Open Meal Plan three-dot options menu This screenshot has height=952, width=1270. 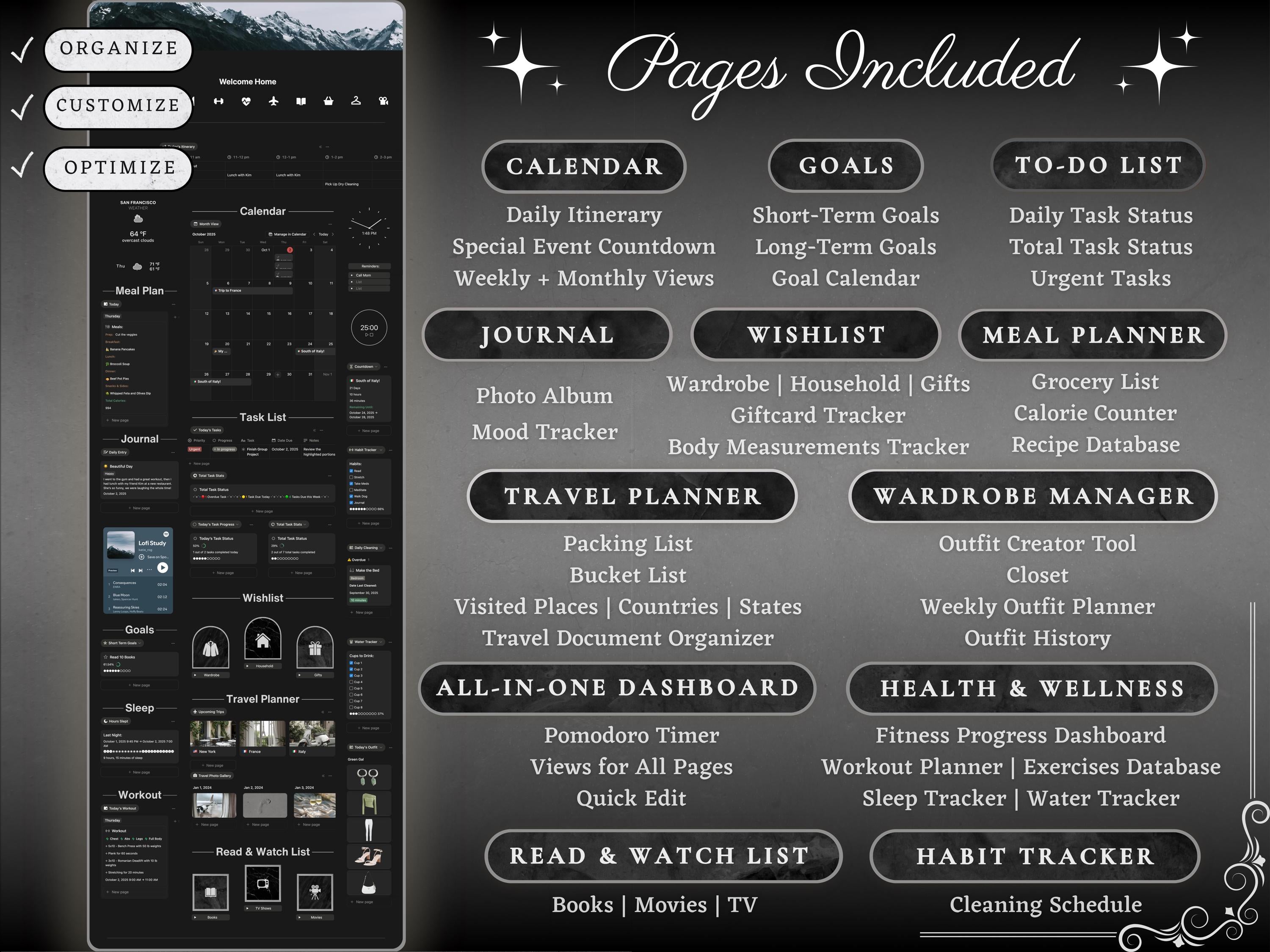pyautogui.click(x=174, y=304)
